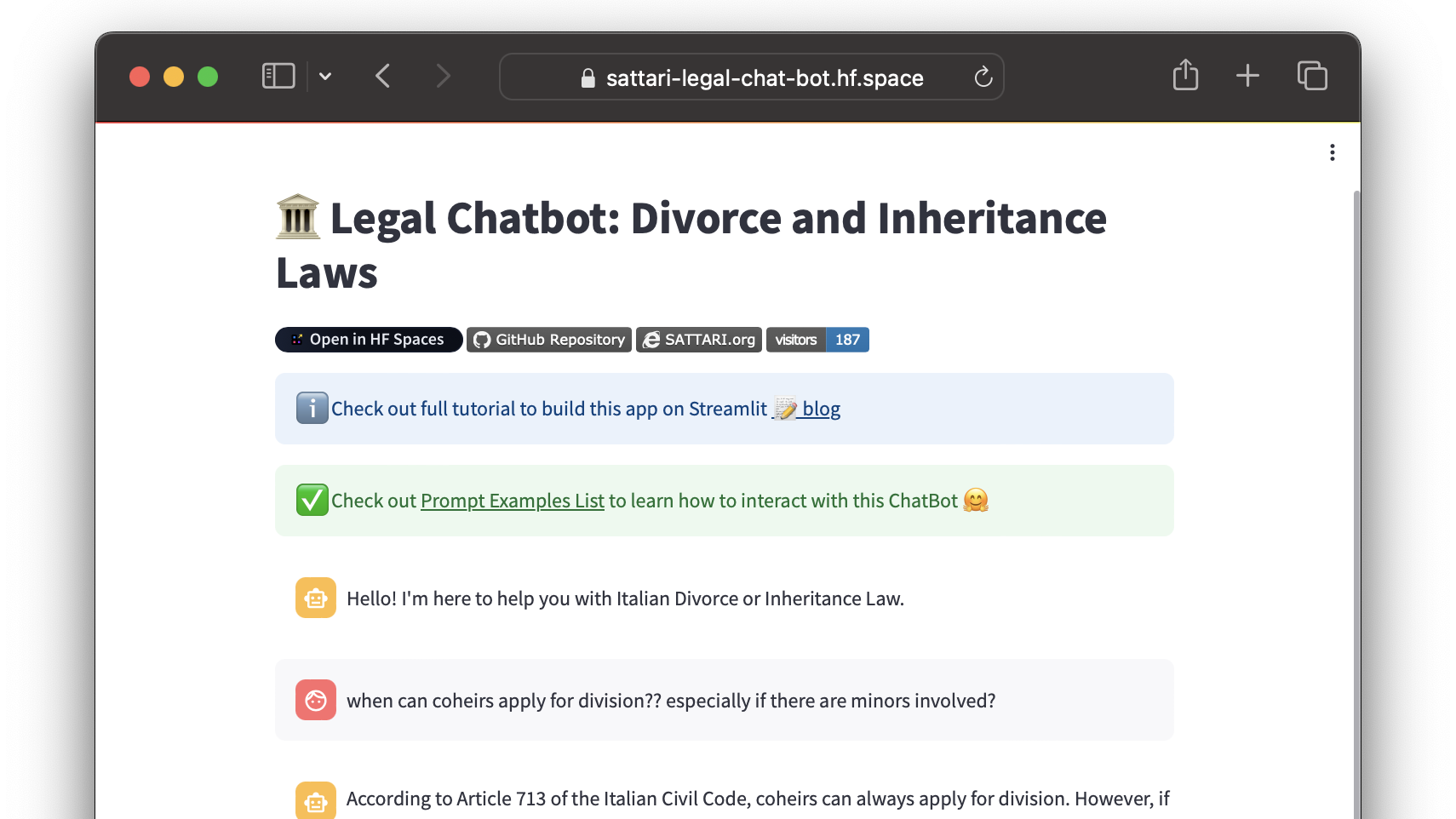Open the Prompt Examples List link
Image resolution: width=1456 pixels, height=819 pixels.
point(512,501)
